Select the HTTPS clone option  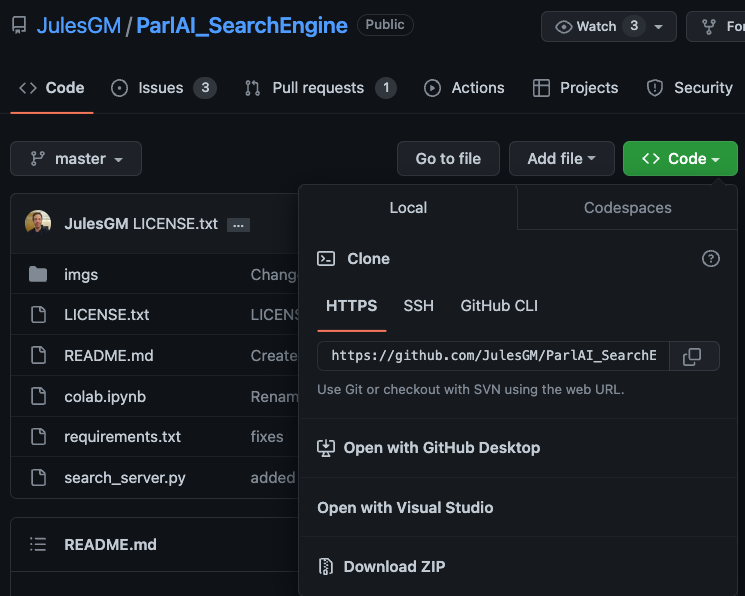[352, 306]
